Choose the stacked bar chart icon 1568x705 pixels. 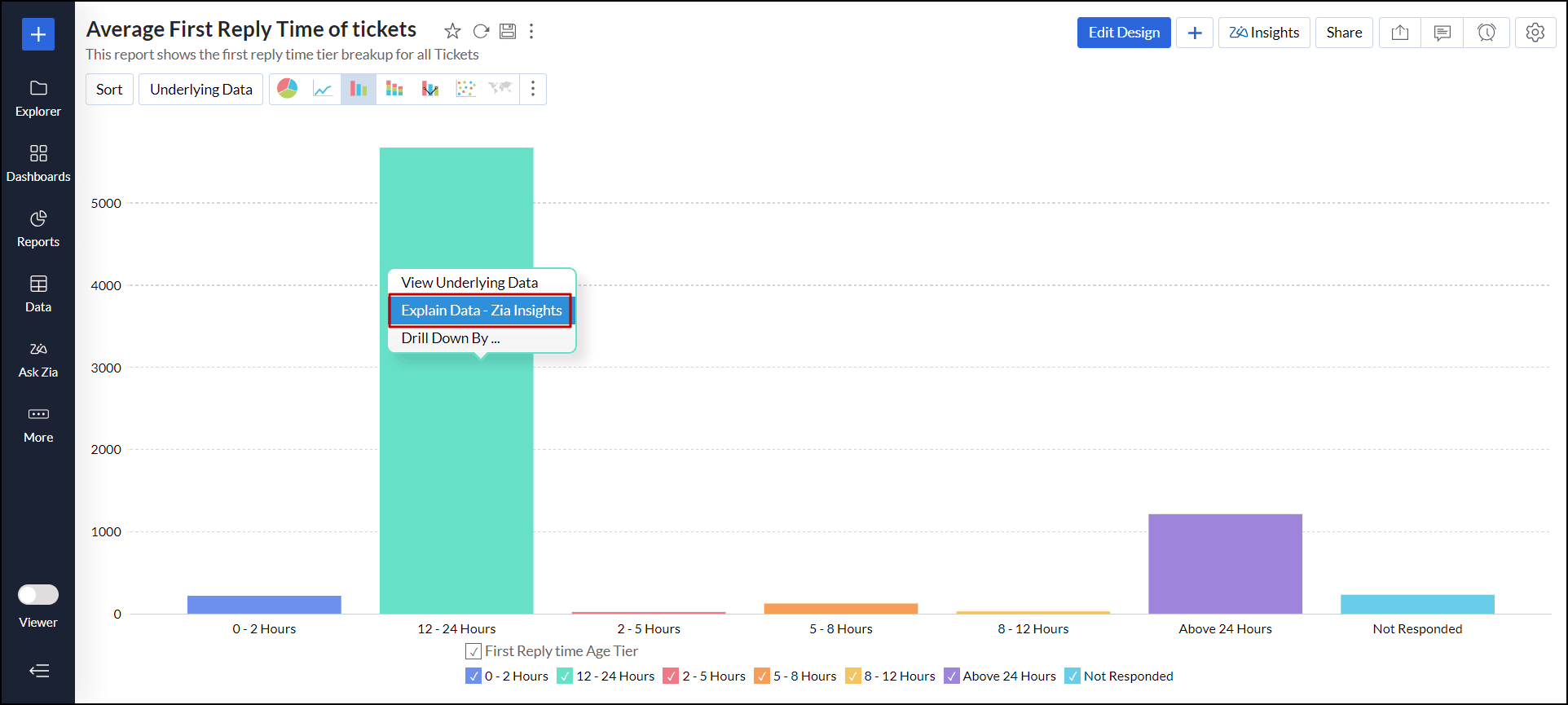pos(394,89)
